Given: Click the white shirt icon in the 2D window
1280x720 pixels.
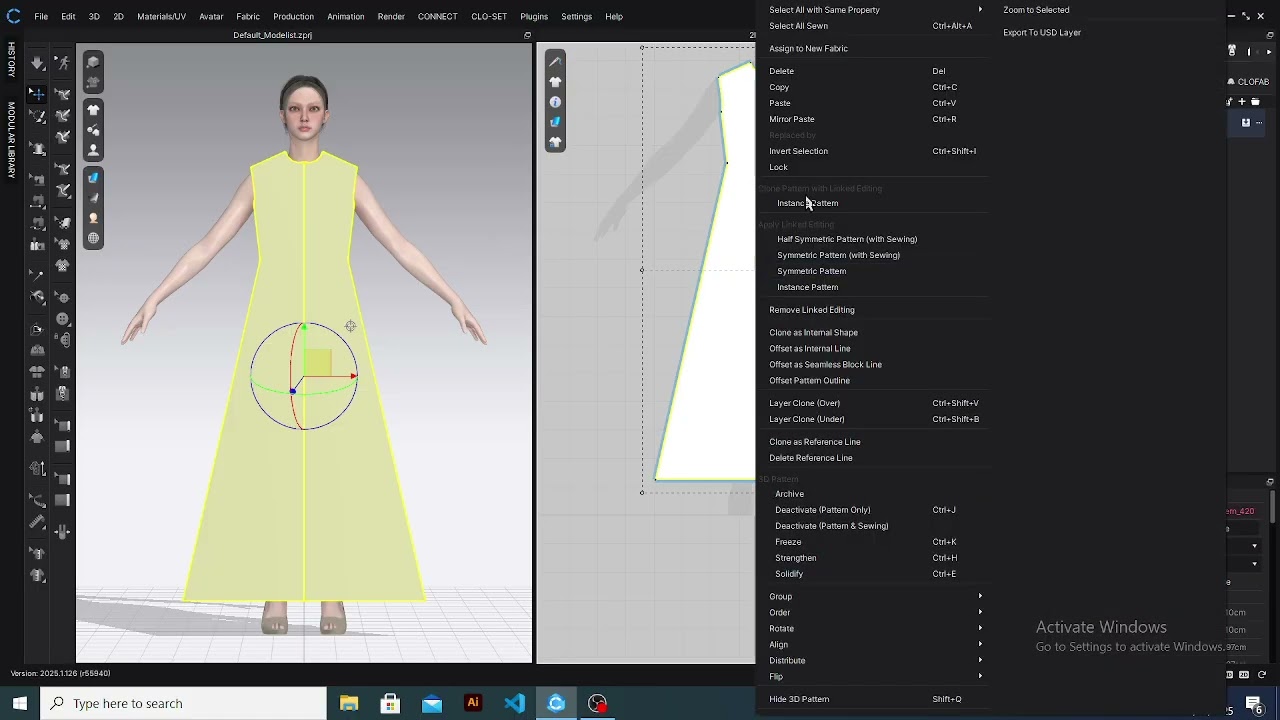Looking at the screenshot, I should coord(555,82).
